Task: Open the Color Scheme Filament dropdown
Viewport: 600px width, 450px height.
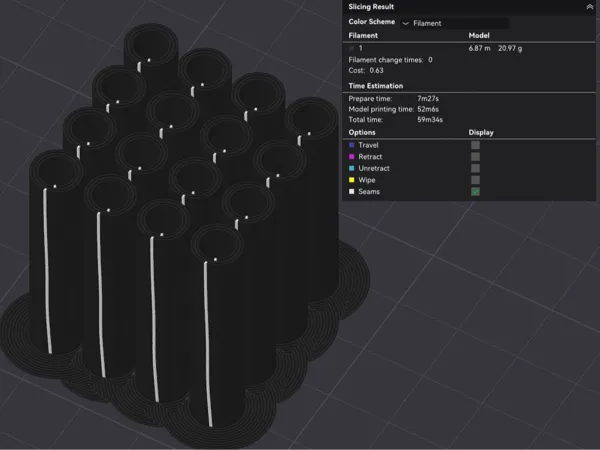Action: click(x=455, y=23)
